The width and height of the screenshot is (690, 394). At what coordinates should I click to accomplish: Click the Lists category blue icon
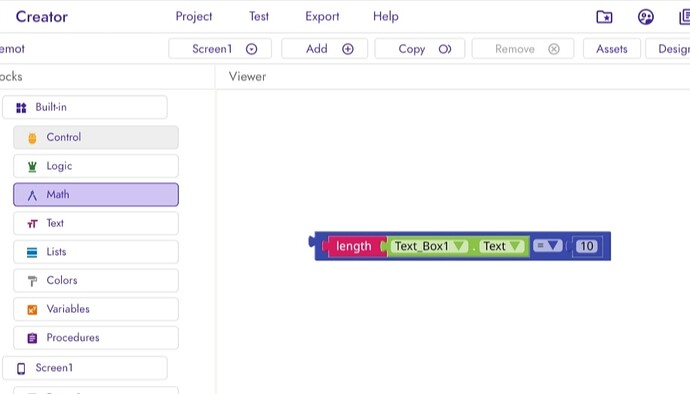(32, 252)
